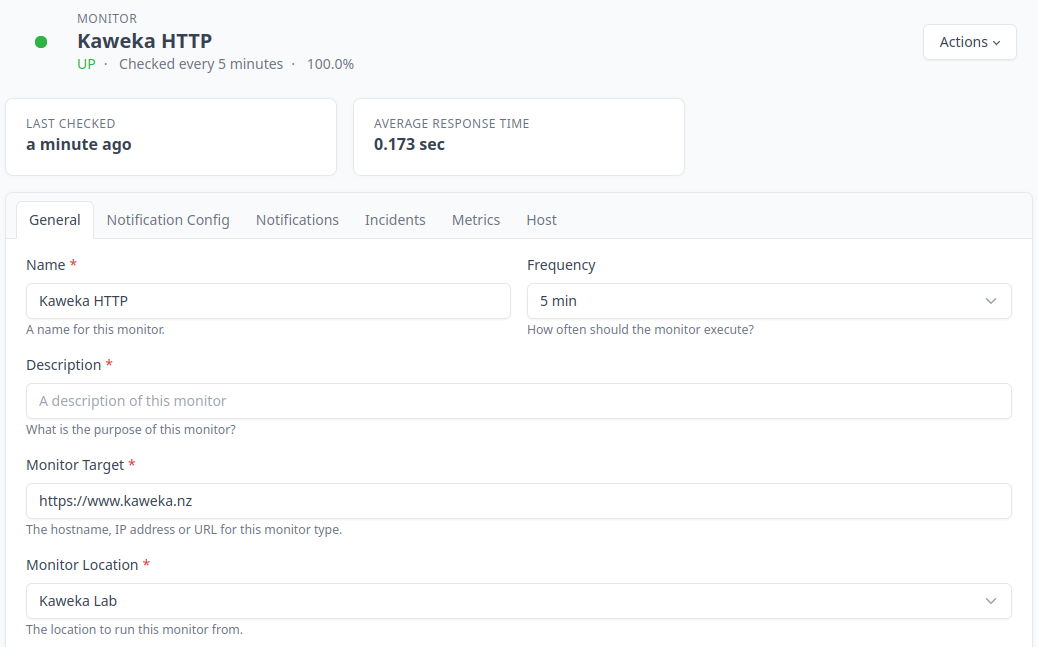This screenshot has width=1038, height=647.
Task: Click the 100.0% uptime value
Action: (x=330, y=64)
